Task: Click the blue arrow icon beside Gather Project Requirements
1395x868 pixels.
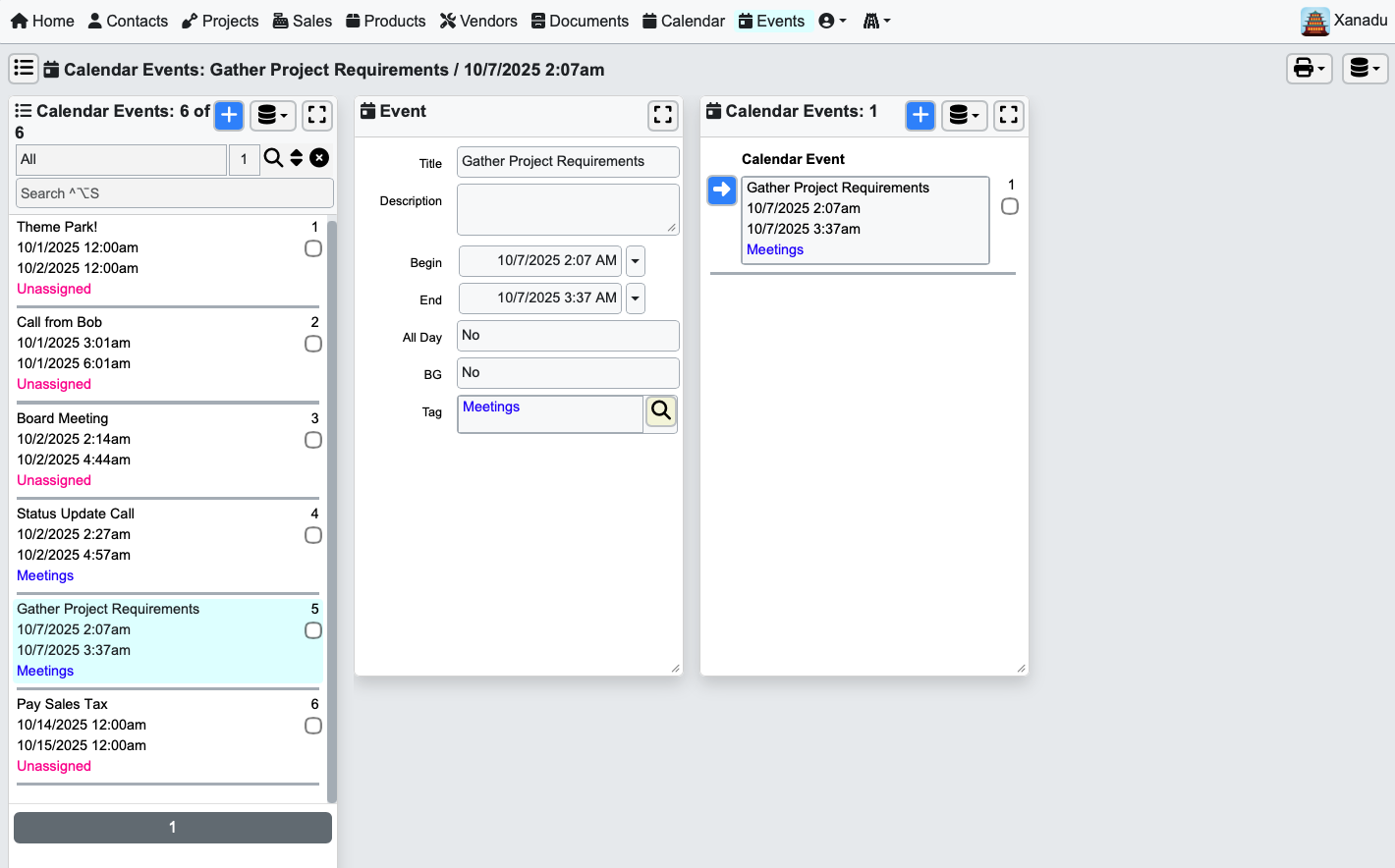Action: coord(722,190)
